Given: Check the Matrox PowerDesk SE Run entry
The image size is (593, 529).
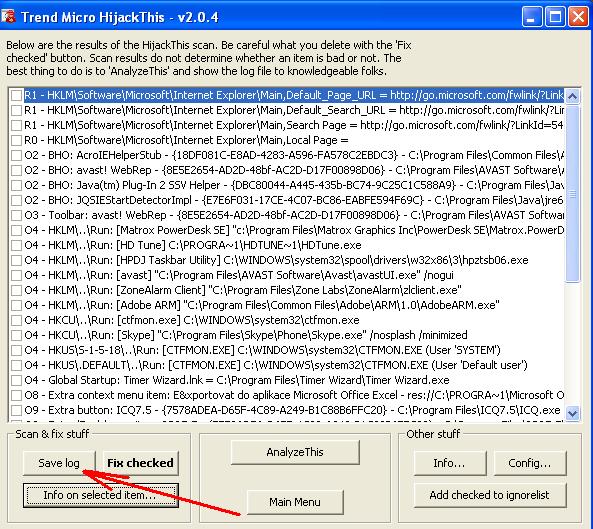Looking at the screenshot, I should (x=16, y=230).
